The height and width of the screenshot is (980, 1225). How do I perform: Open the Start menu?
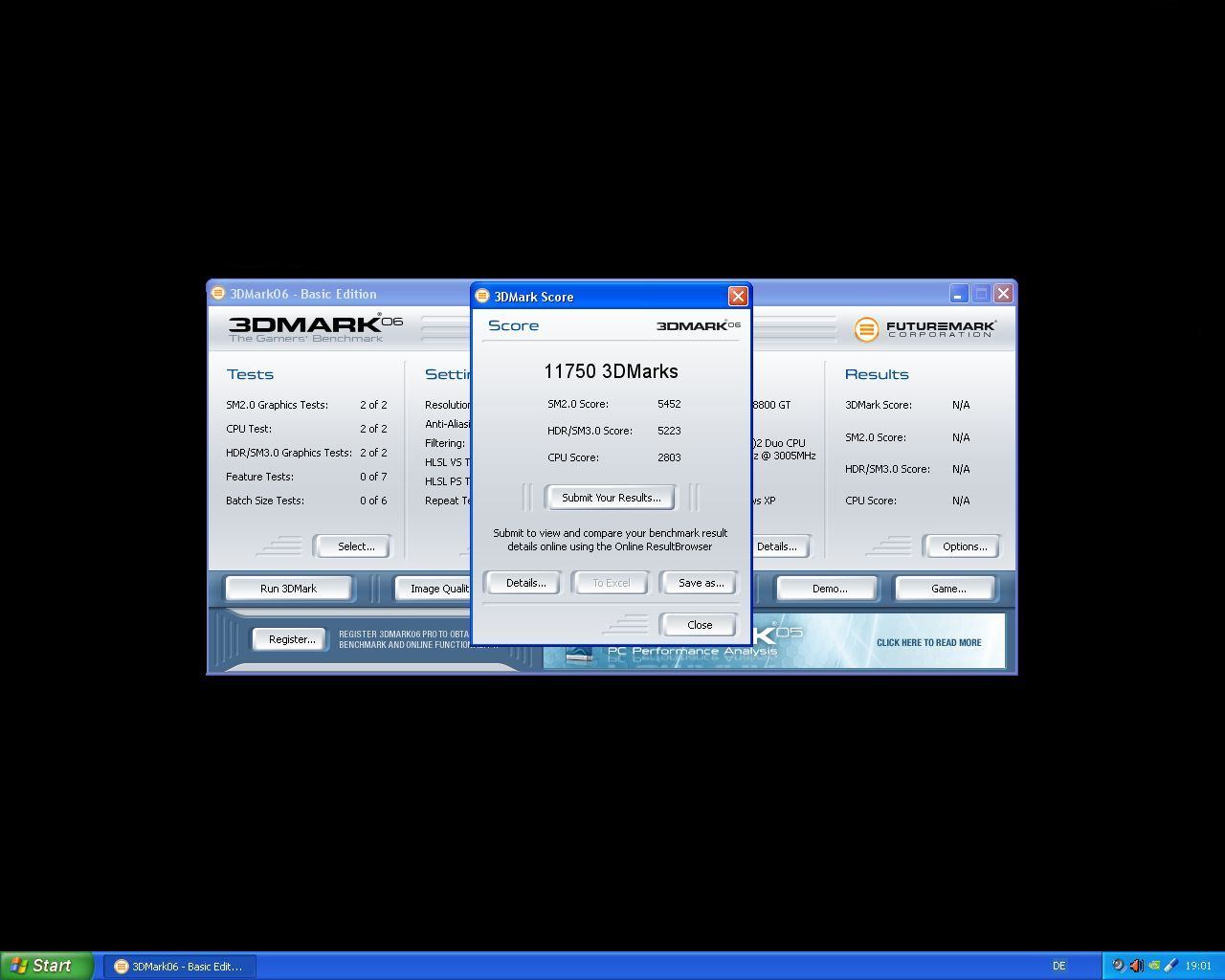tap(47, 966)
